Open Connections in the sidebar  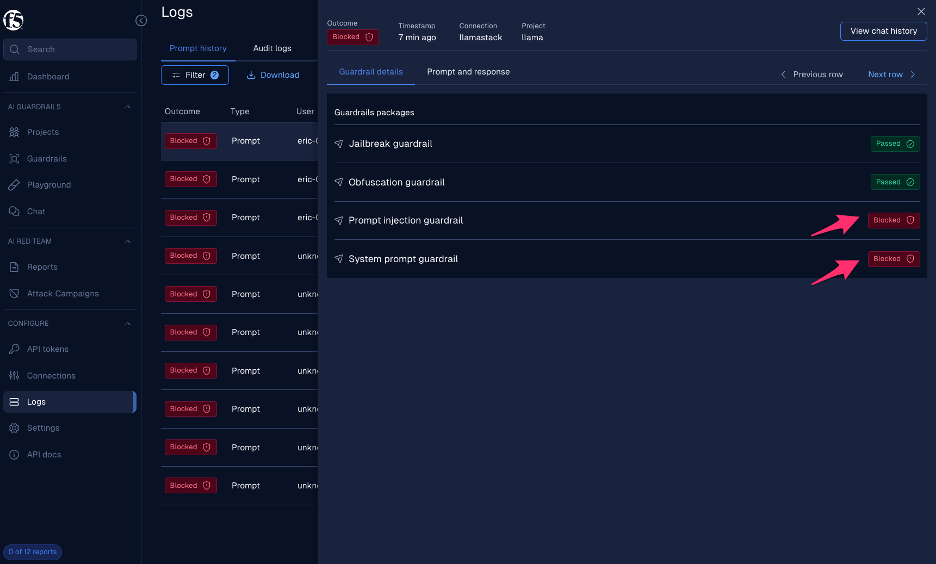(51, 375)
